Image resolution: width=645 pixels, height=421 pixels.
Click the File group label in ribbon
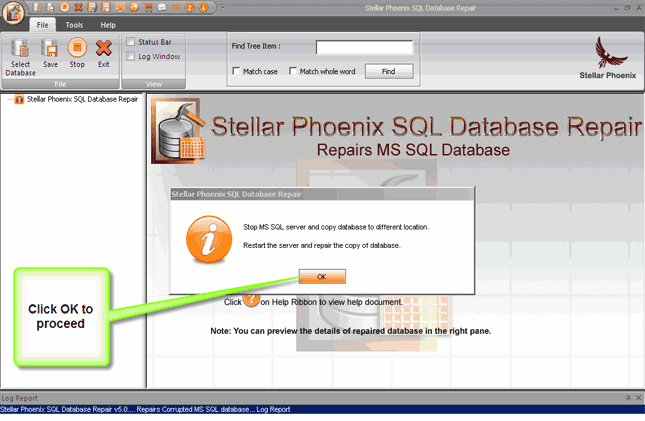click(60, 84)
